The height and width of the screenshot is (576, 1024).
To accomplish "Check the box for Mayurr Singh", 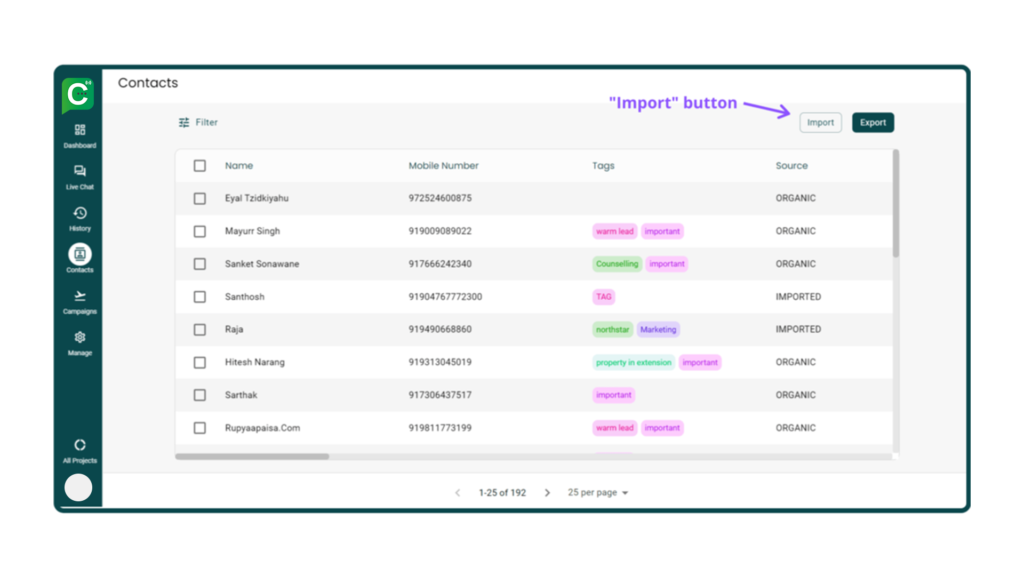I will 200,231.
